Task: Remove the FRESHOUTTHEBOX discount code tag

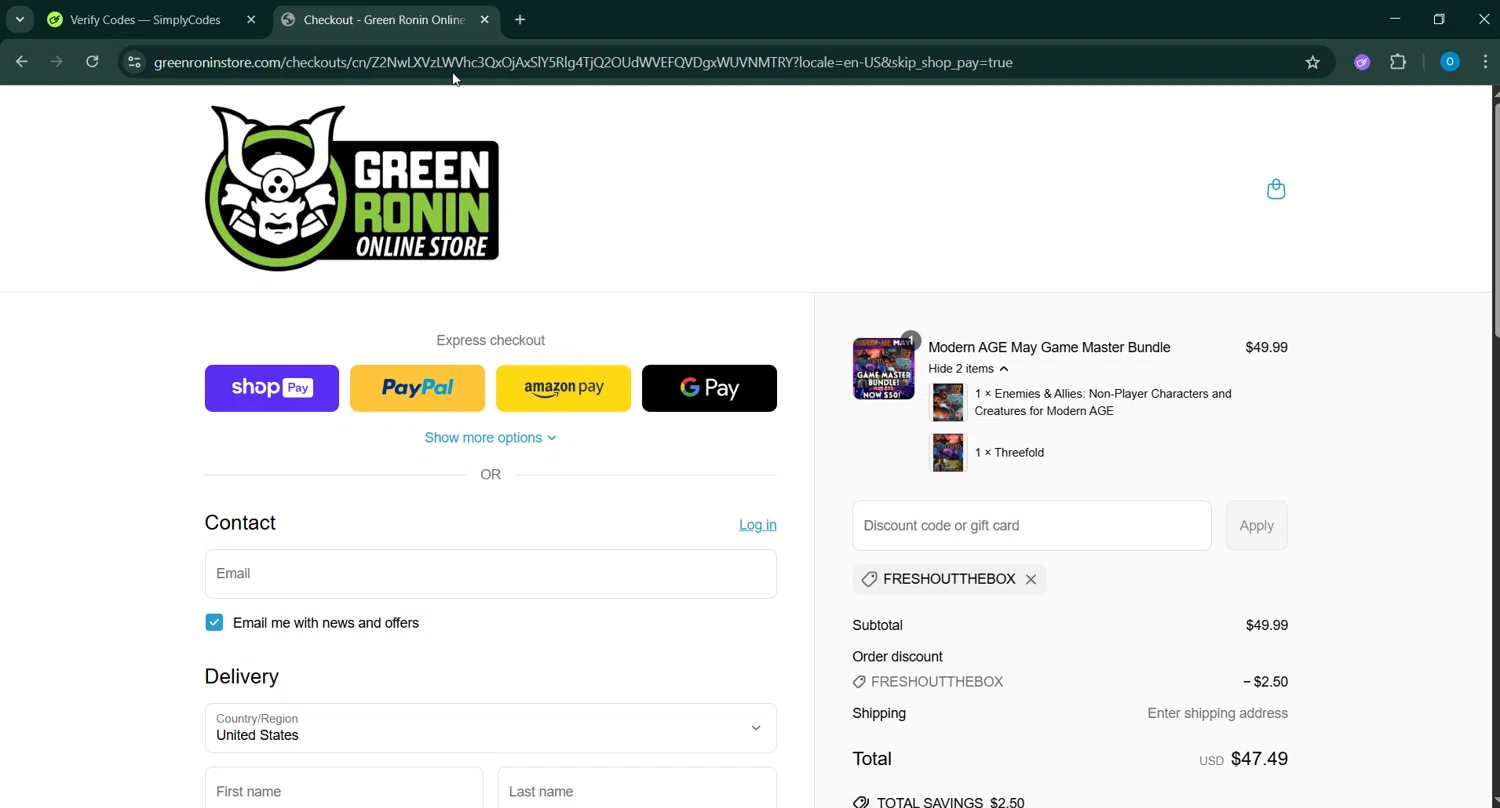Action: [1031, 579]
